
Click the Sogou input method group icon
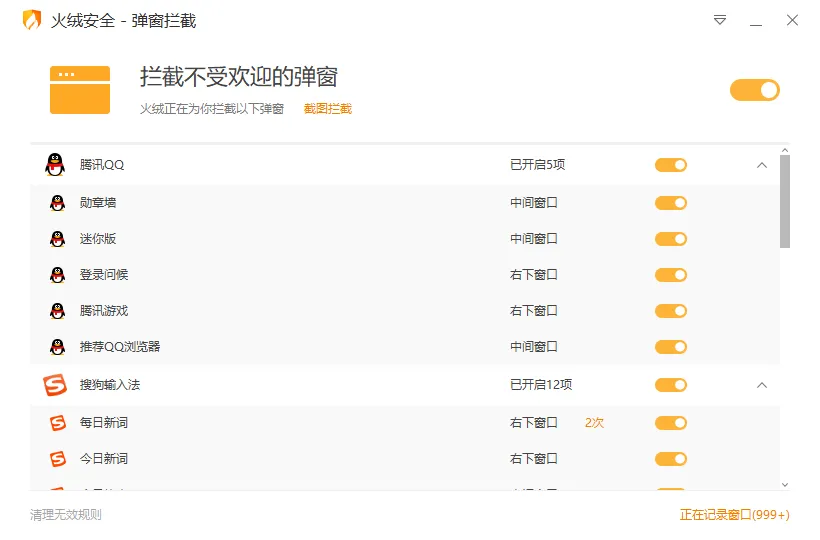(55, 385)
